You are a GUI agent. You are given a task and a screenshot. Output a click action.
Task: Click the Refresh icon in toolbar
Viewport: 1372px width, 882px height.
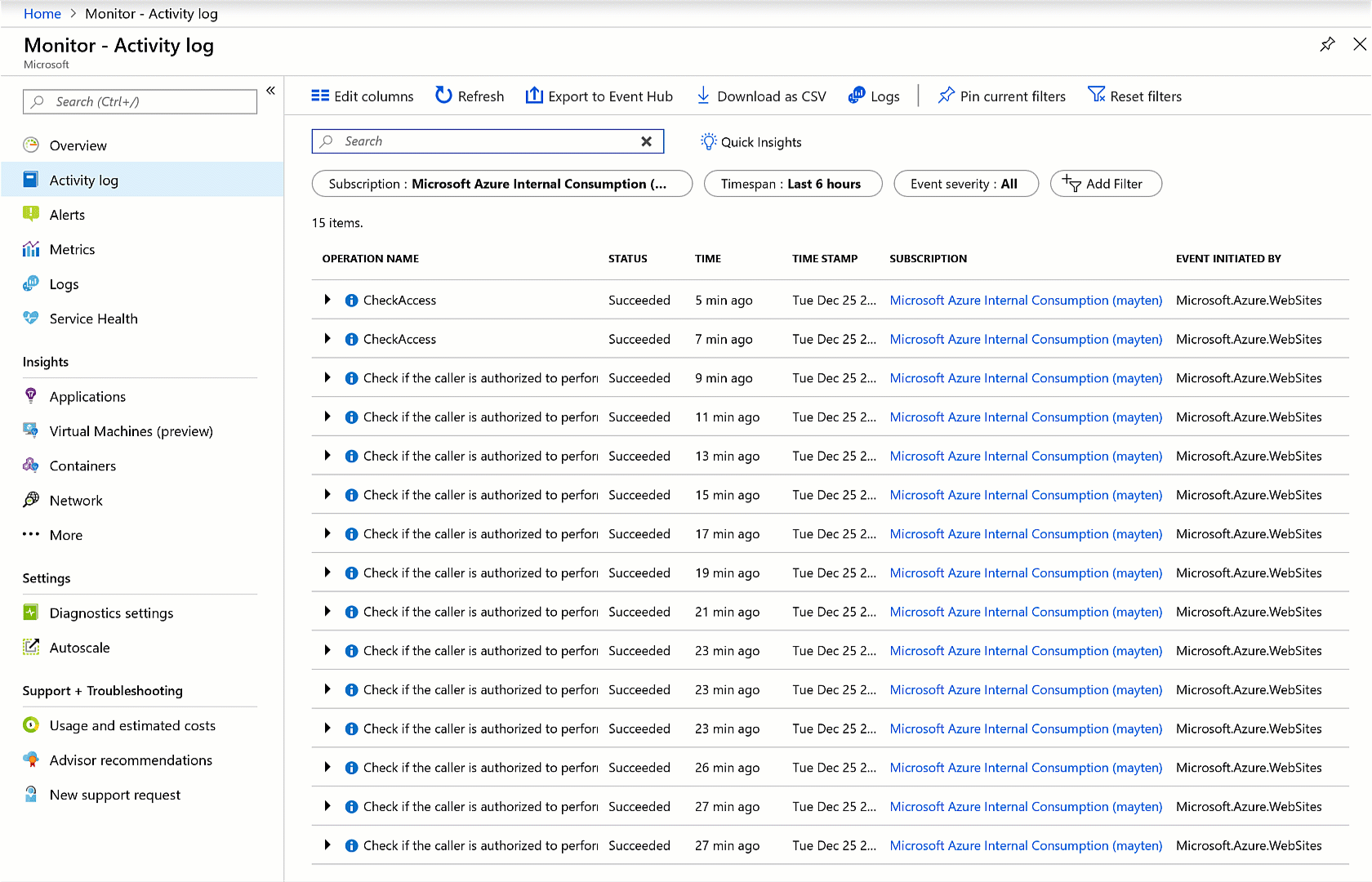[443, 96]
